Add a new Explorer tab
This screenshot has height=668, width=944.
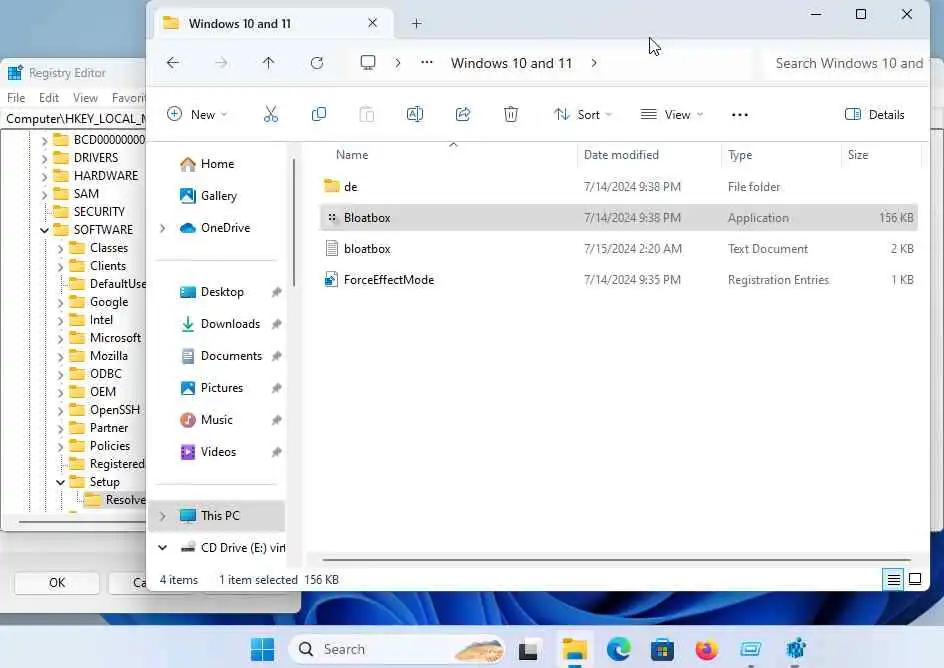pyautogui.click(x=417, y=23)
